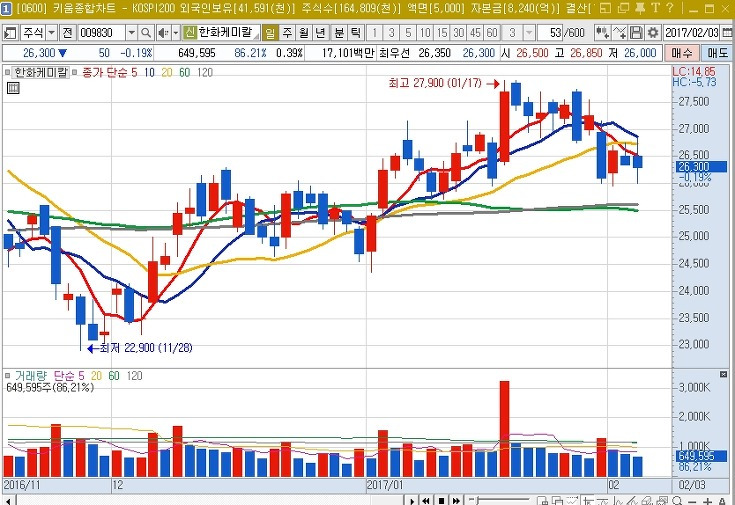
Task: Click the speaker sound alert icon
Action: click(x=163, y=33)
